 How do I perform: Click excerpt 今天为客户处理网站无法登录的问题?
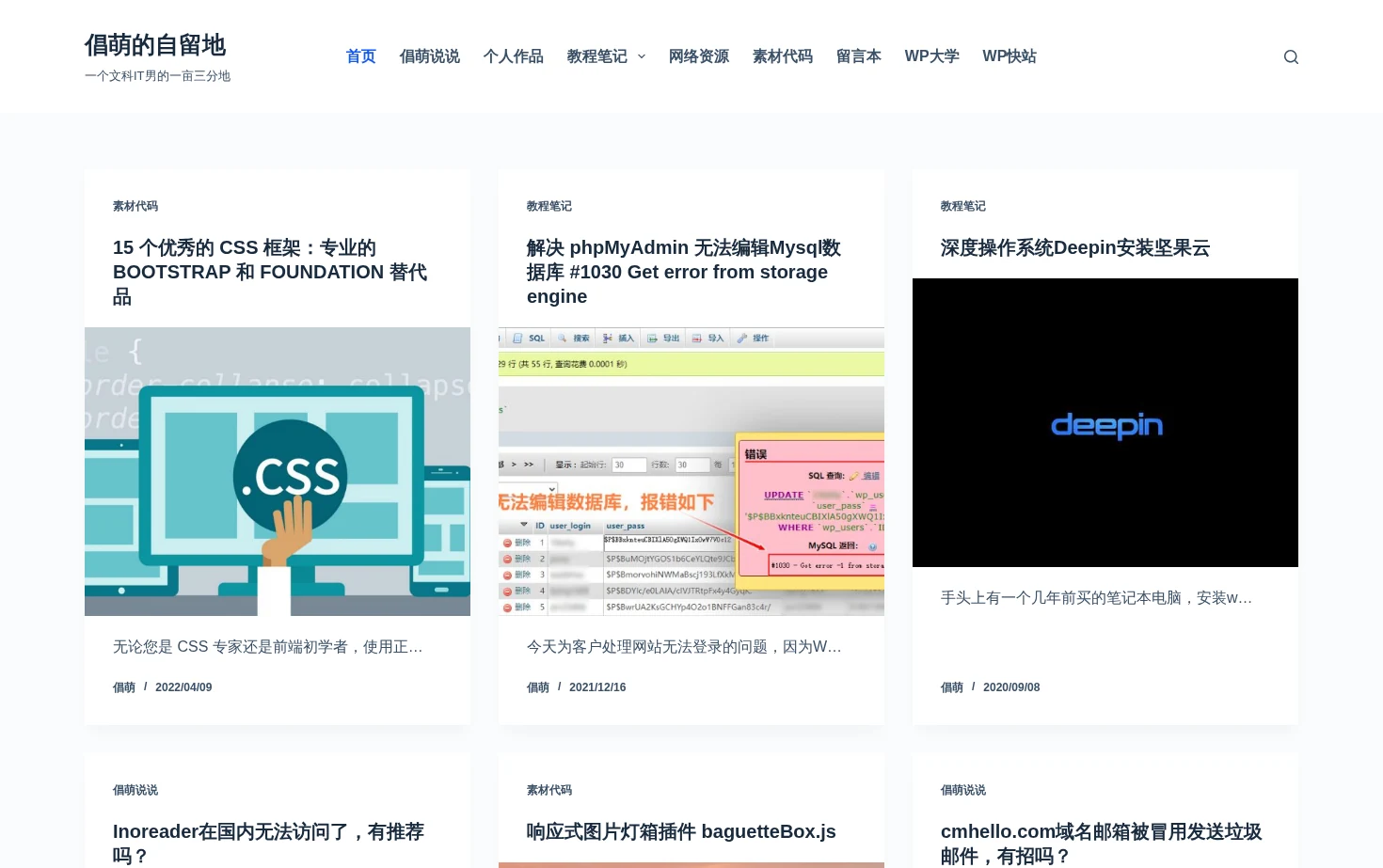coord(684,647)
